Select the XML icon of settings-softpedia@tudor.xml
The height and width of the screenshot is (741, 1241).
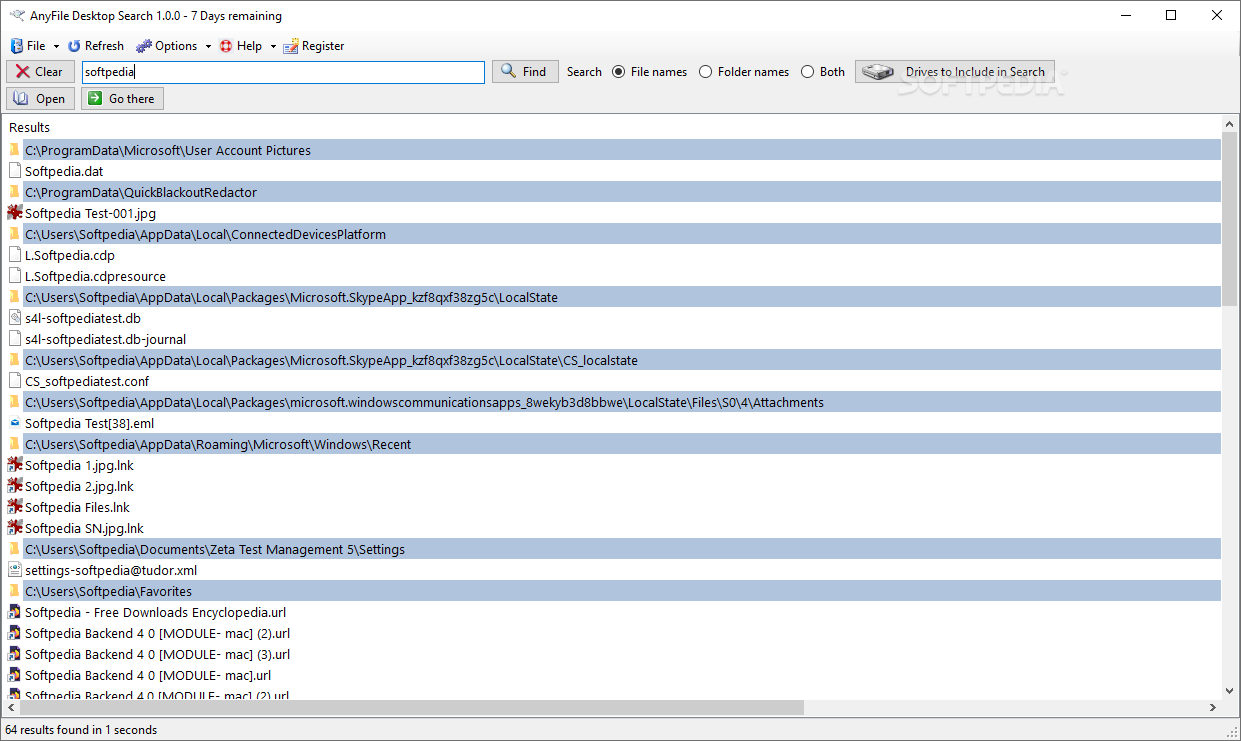point(15,570)
